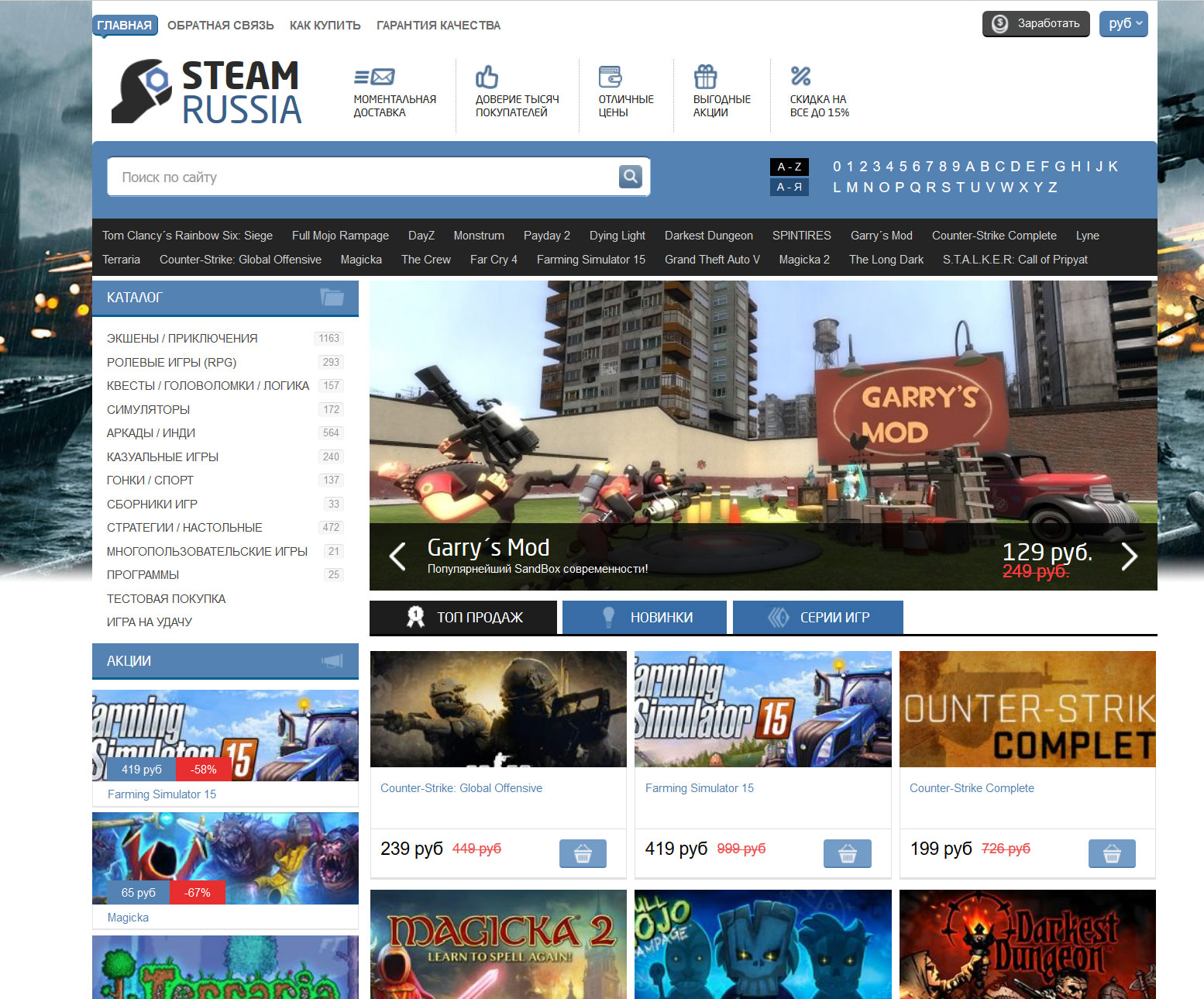Open Magicka 2 game thumbnail
This screenshot has height=999, width=1204.
[498, 944]
